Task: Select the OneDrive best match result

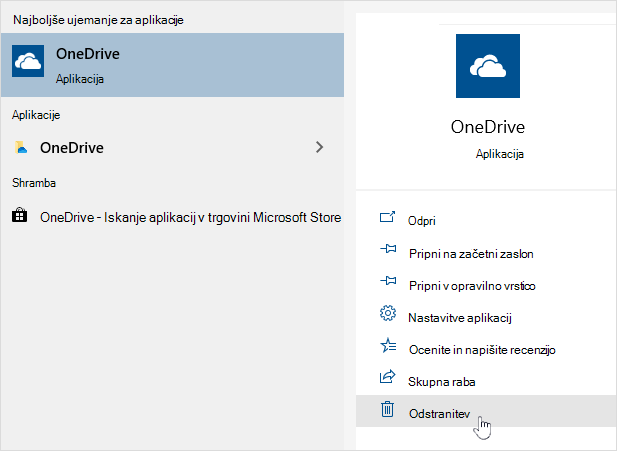Action: coord(172,65)
